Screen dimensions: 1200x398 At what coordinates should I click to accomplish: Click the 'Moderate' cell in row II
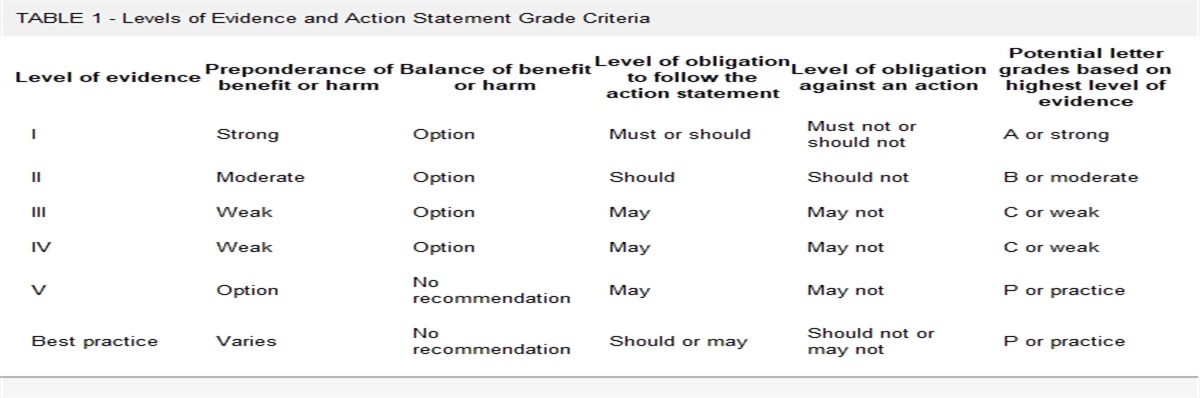click(x=261, y=177)
